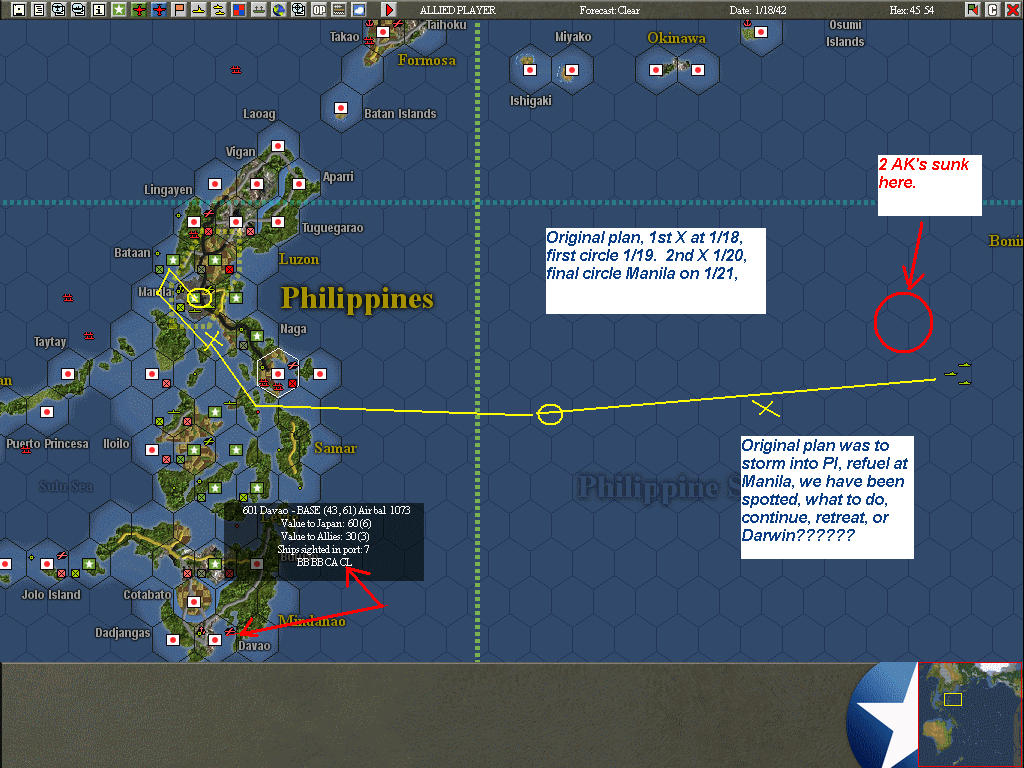The image size is (1024, 768).
Task: Click the 'Samar' map label
Action: click(x=335, y=448)
